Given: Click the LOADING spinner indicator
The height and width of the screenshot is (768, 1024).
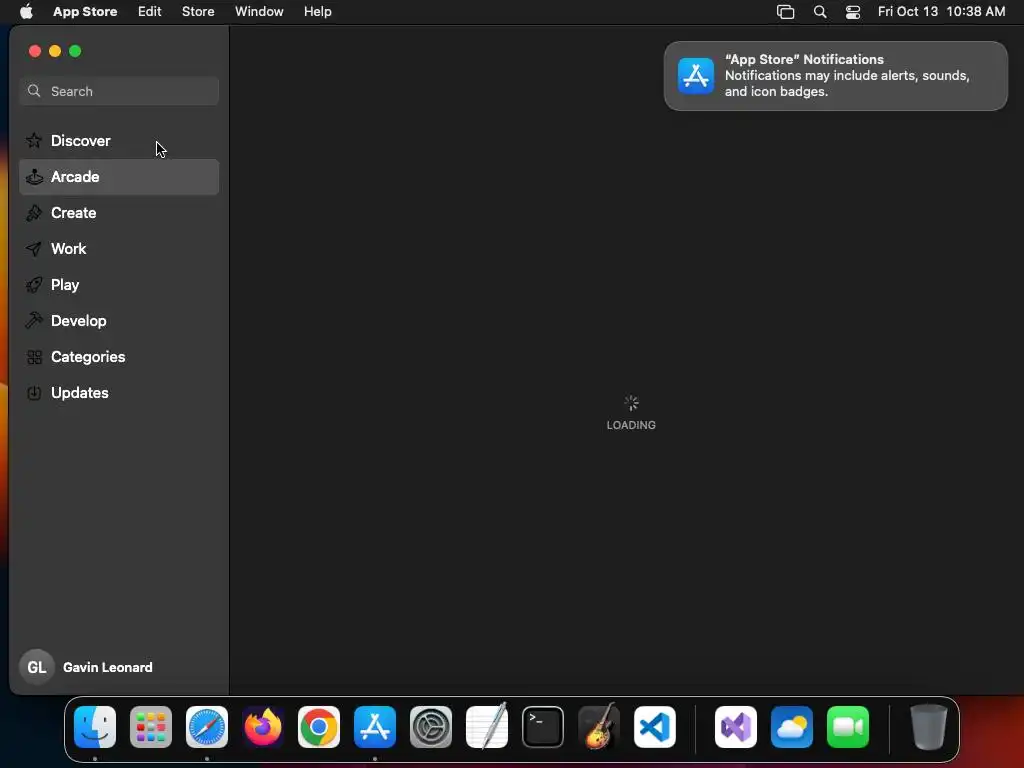Looking at the screenshot, I should coord(631,403).
